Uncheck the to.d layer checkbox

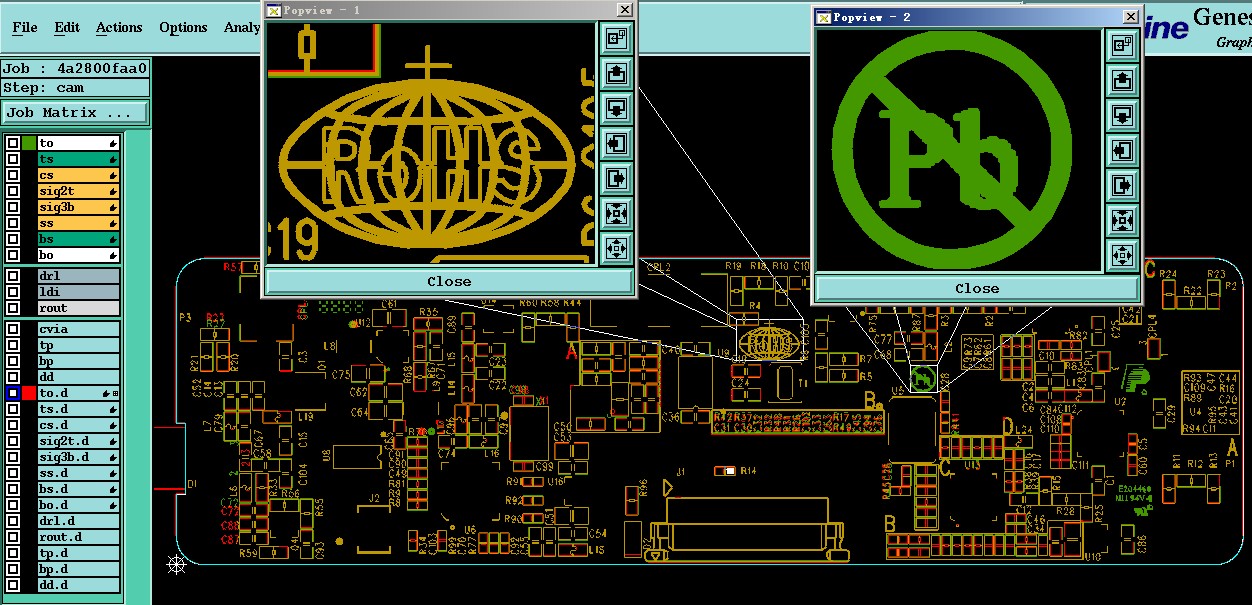click(13, 393)
